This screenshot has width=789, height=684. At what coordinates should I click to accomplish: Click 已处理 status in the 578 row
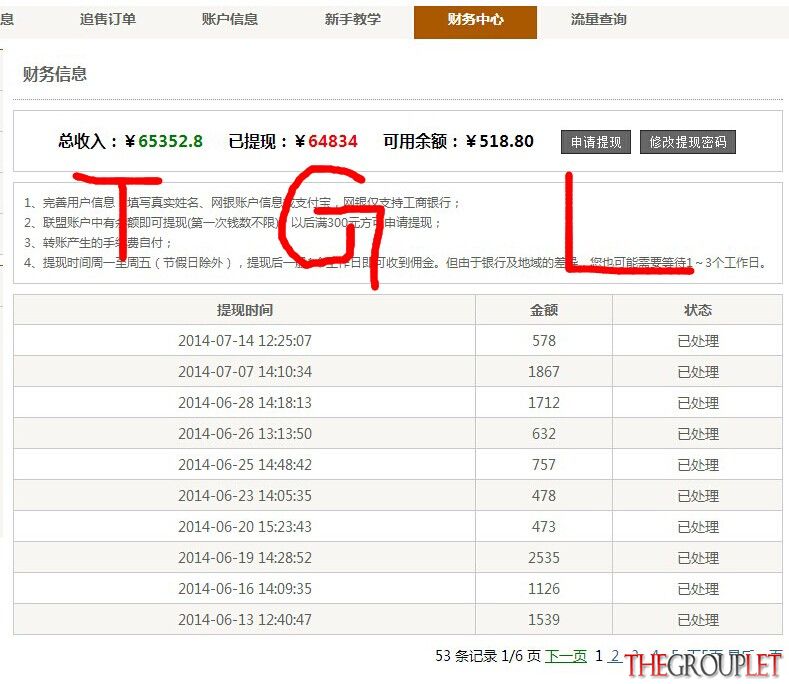coord(698,341)
